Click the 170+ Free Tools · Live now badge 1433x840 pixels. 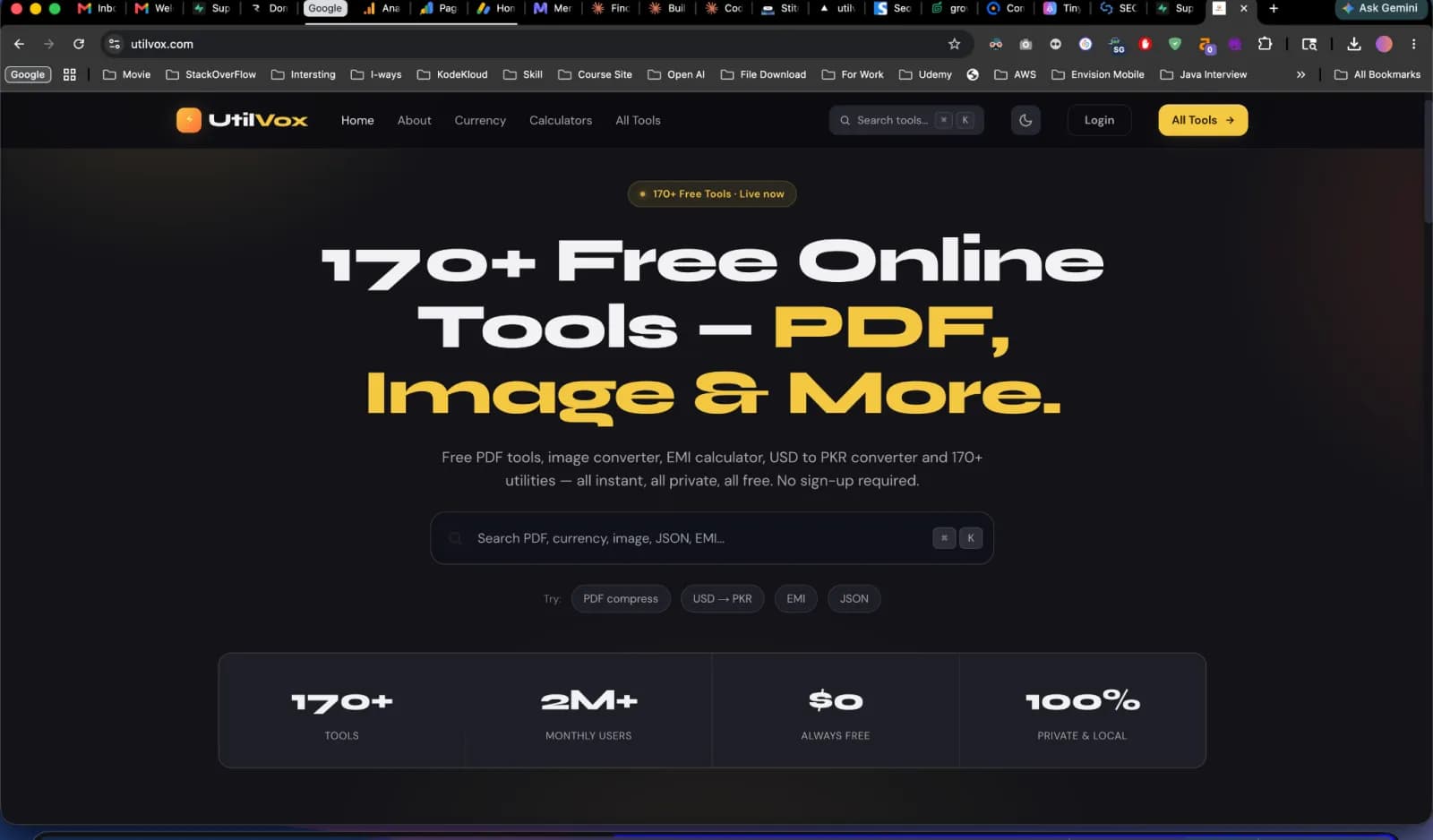tap(712, 193)
